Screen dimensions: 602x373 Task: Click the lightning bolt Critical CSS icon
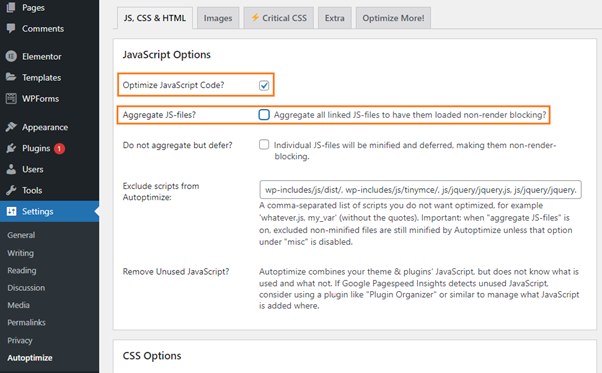(255, 17)
